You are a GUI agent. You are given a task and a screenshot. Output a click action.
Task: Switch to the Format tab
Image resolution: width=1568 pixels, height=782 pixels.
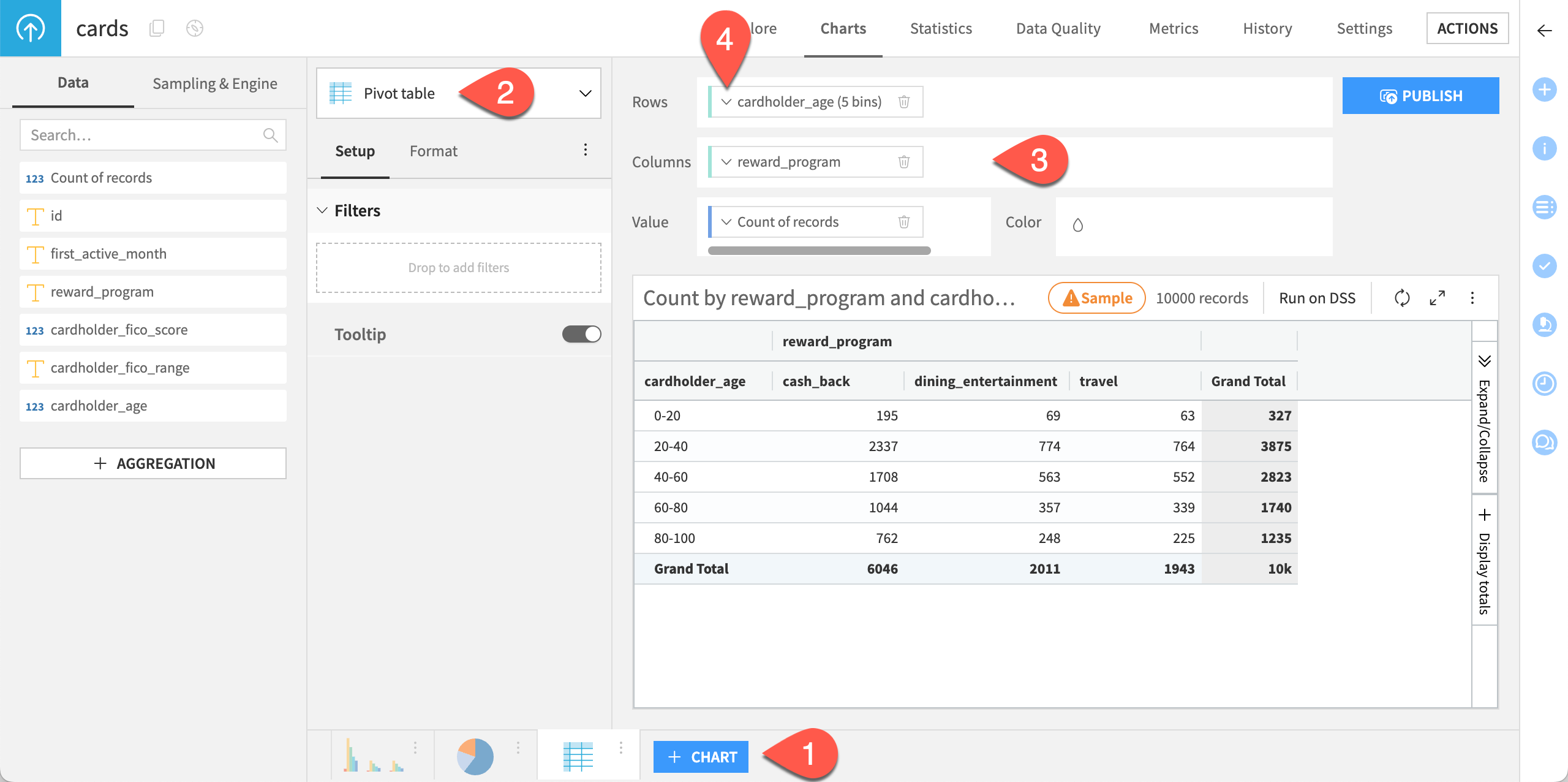434,151
